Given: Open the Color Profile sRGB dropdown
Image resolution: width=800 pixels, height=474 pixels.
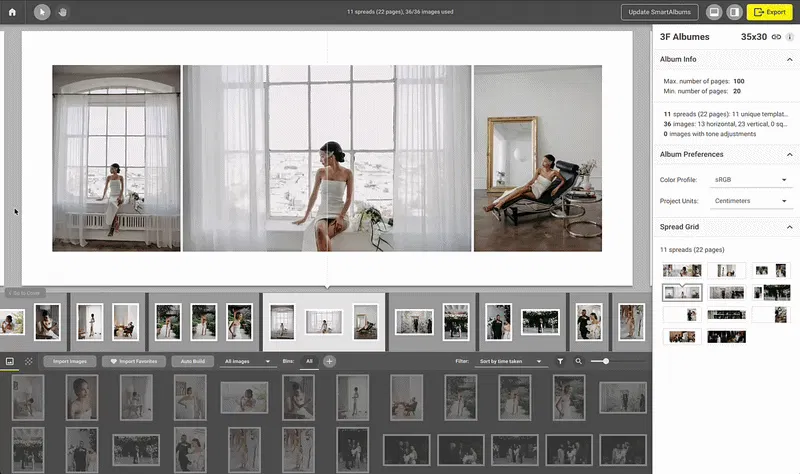Looking at the screenshot, I should [752, 180].
